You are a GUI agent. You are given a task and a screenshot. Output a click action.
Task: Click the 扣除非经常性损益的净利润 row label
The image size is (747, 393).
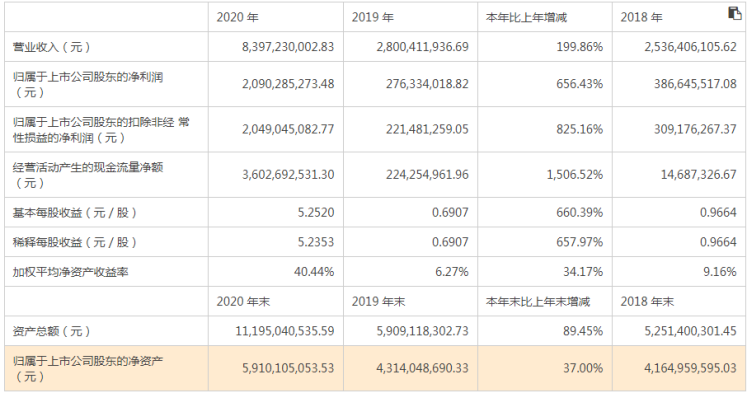point(101,130)
